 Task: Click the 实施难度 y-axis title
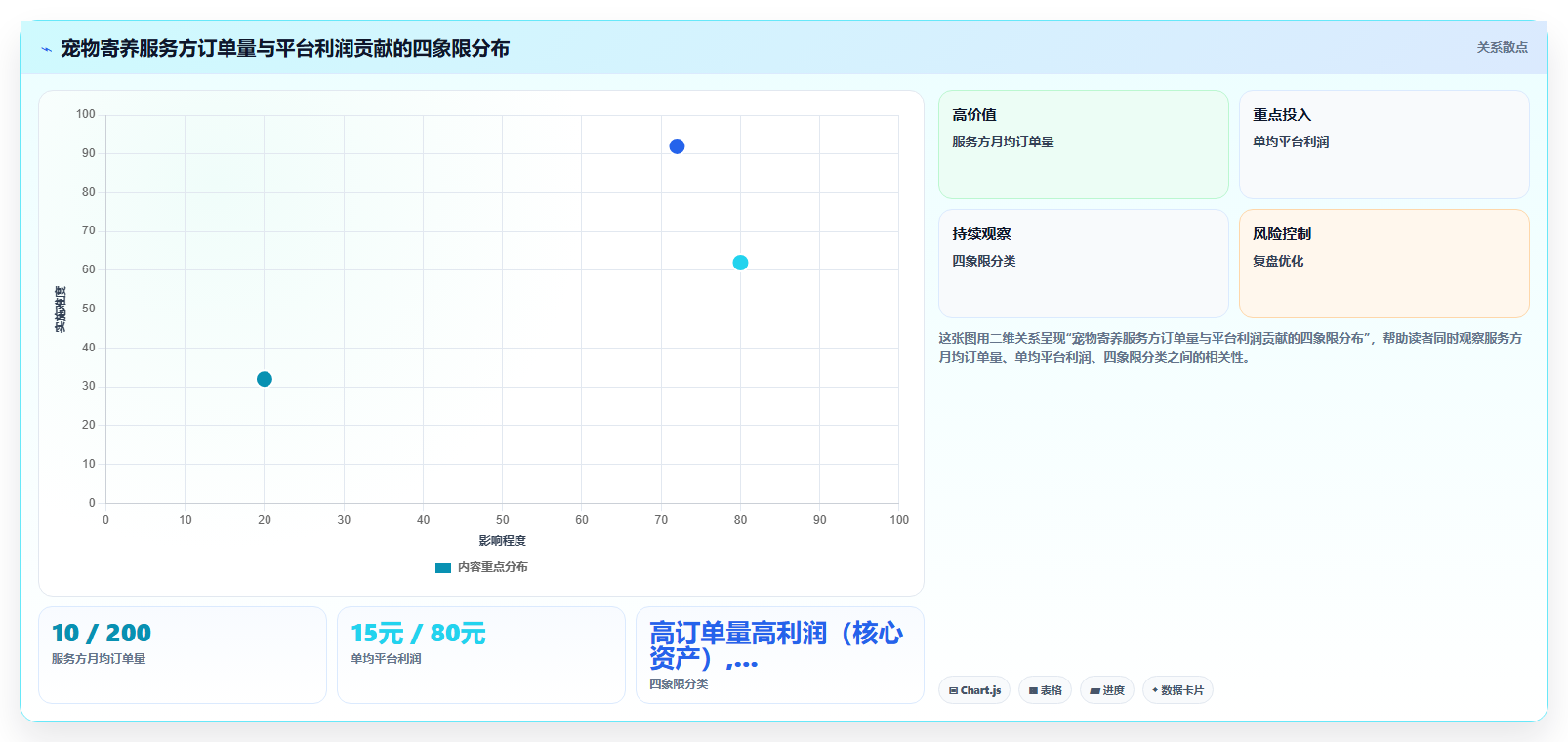click(x=61, y=309)
